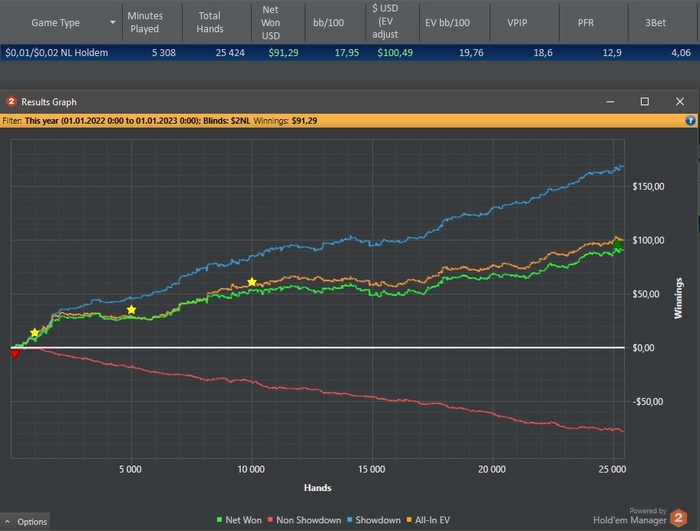700x531 pixels.
Task: Click the green Net Won legend color square
Action: (219, 520)
